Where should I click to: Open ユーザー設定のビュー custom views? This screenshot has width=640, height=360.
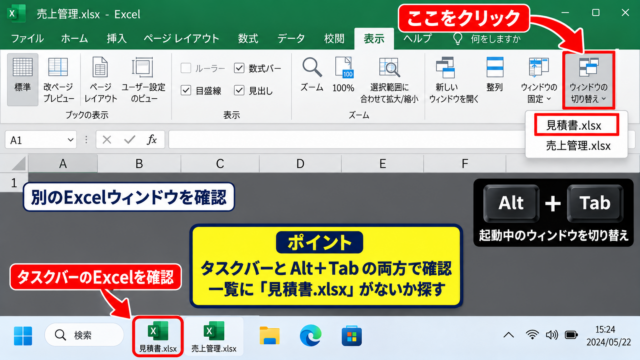coord(143,80)
